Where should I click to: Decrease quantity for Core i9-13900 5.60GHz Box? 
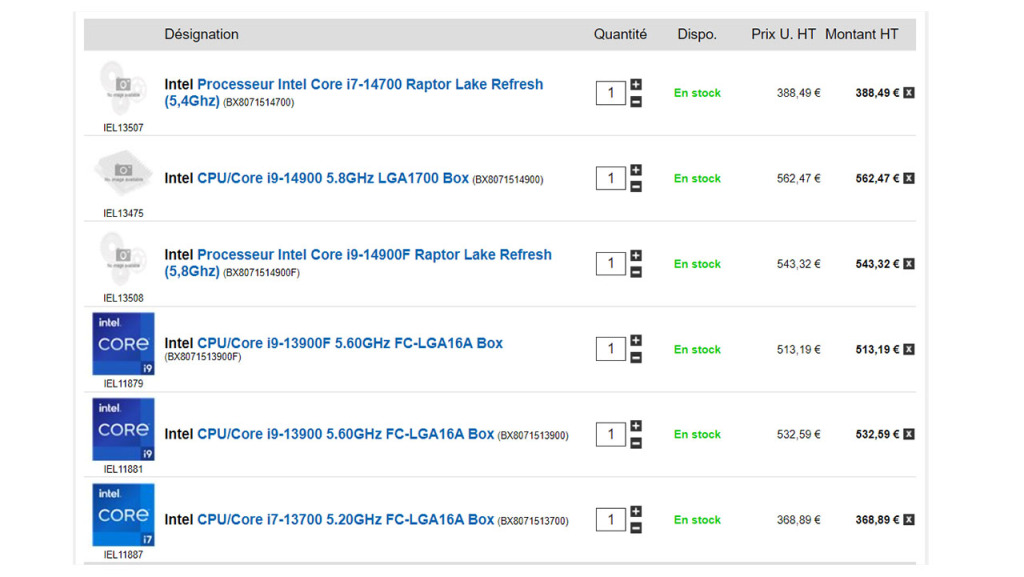[x=635, y=443]
